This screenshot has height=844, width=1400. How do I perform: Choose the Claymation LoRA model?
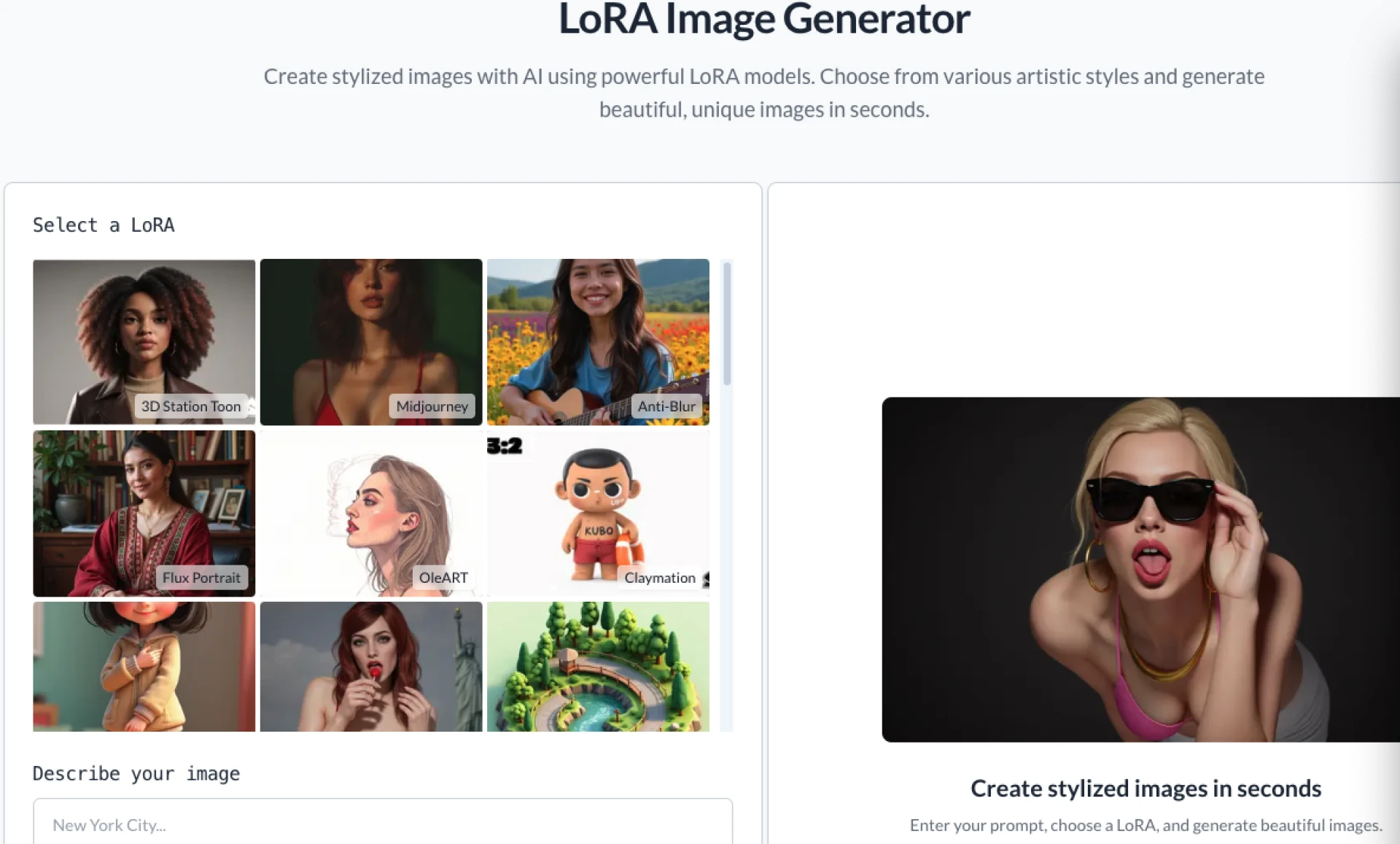coord(598,513)
